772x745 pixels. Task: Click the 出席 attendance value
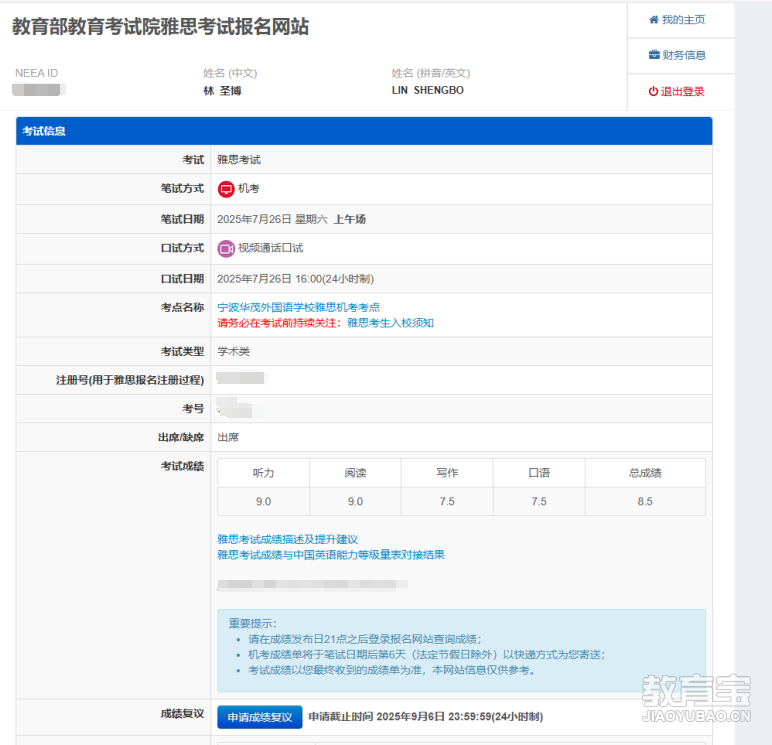(228, 437)
